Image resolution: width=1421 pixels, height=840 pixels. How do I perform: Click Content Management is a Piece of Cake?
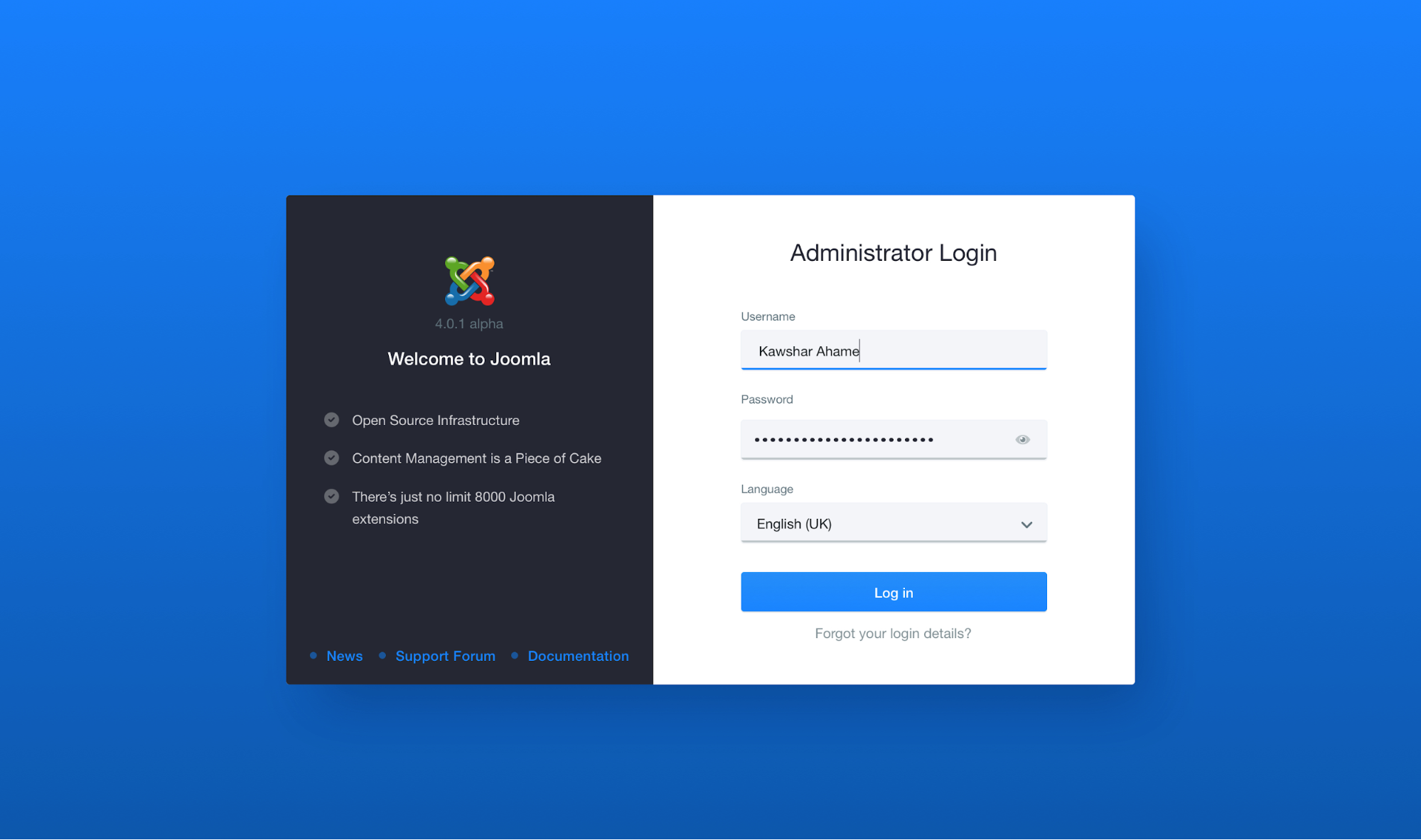click(476, 458)
